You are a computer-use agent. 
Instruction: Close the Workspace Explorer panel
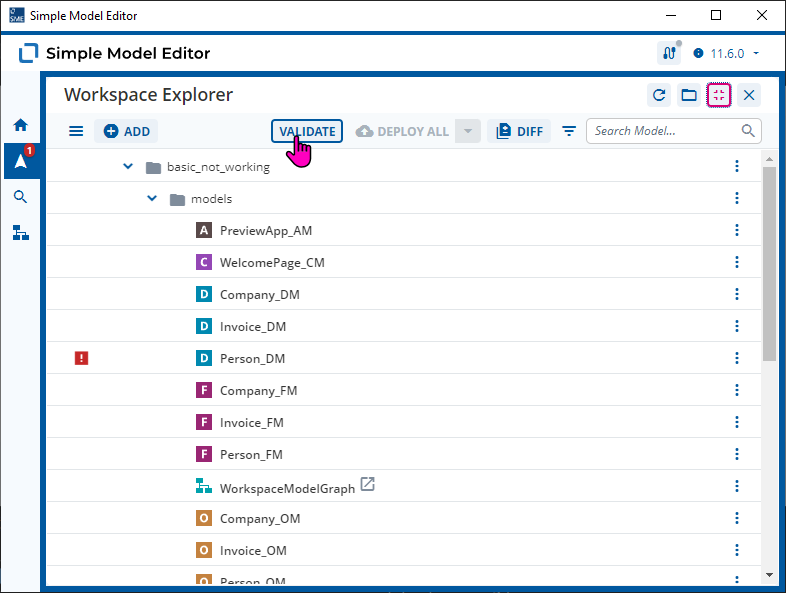[749, 95]
